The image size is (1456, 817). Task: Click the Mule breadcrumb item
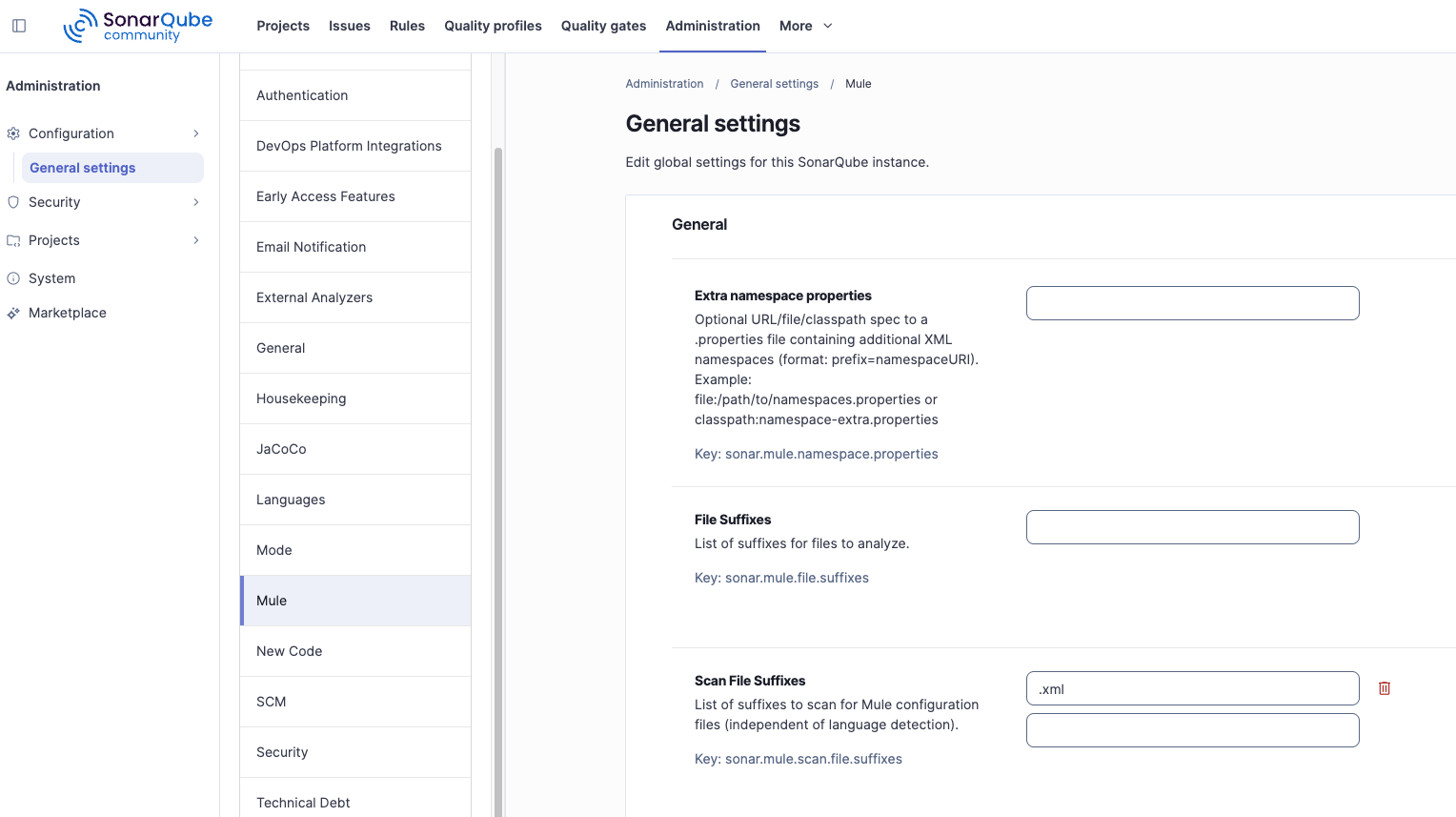coord(858,84)
